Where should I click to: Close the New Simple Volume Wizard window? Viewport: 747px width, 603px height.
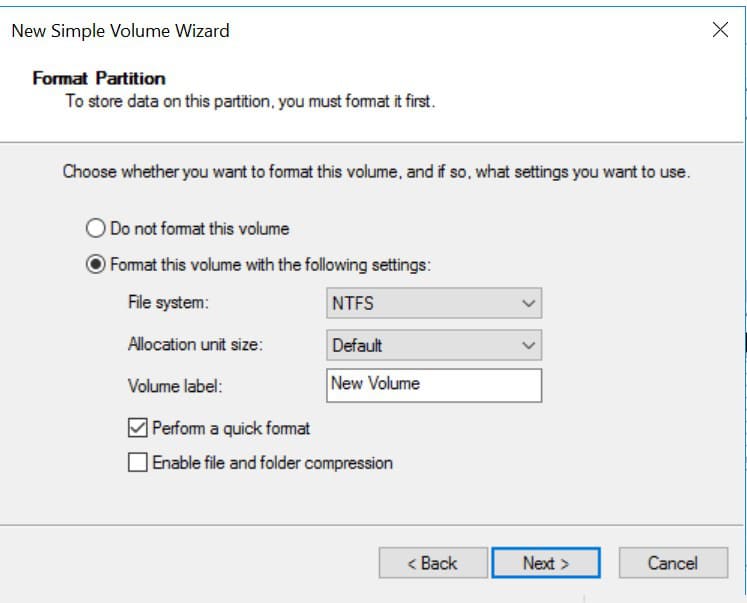719,30
